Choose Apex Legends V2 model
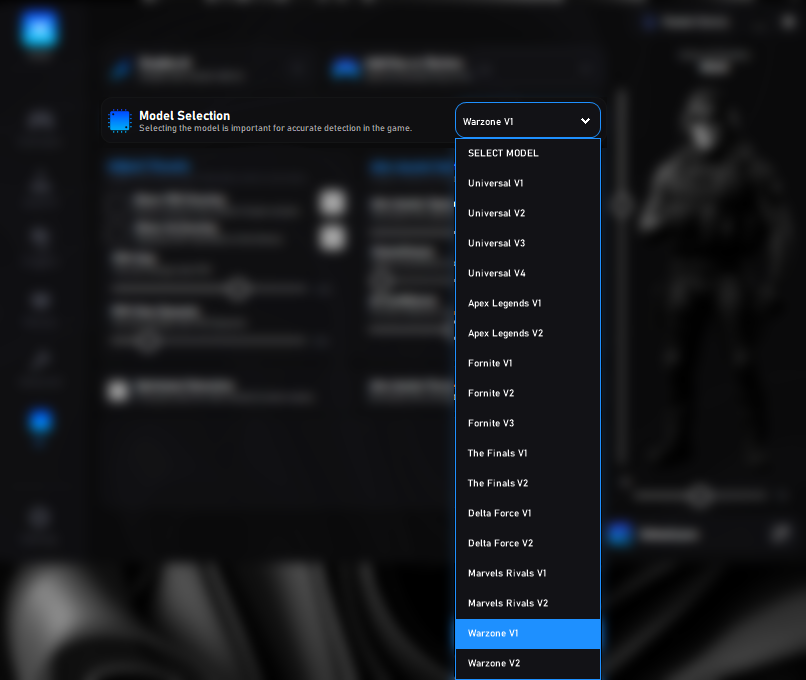Image resolution: width=806 pixels, height=680 pixels. 528,333
